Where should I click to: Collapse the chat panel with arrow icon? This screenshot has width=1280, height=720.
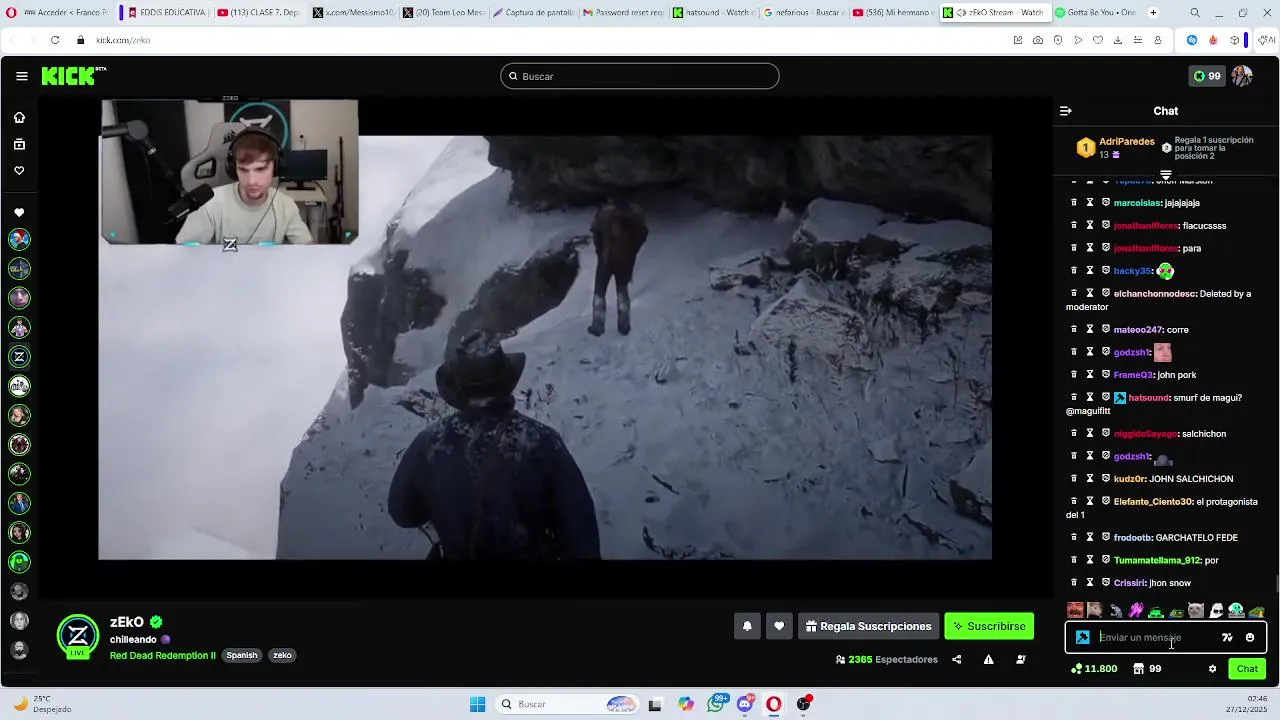[x=1066, y=111]
